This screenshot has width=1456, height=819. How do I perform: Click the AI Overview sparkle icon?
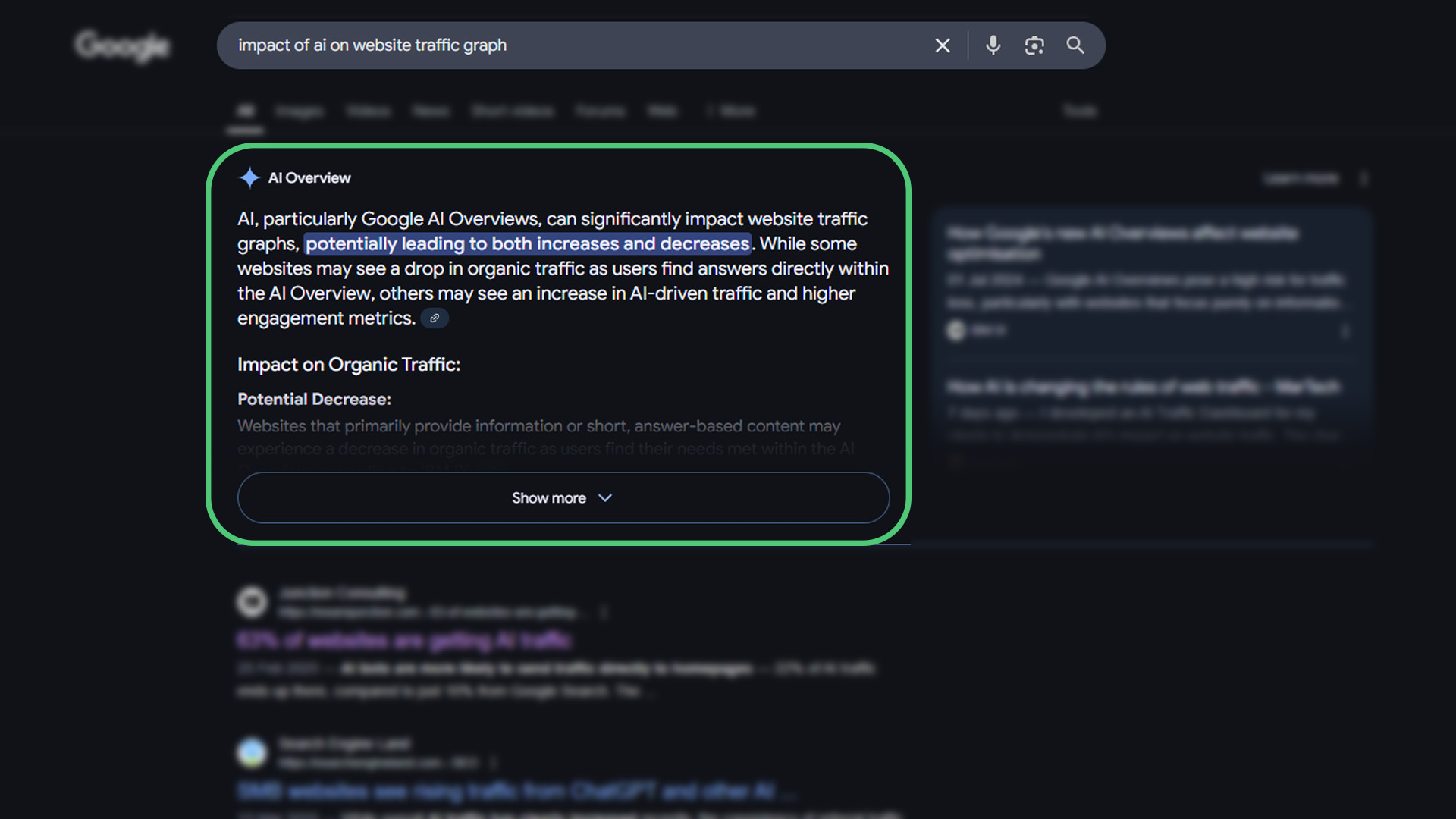[249, 177]
